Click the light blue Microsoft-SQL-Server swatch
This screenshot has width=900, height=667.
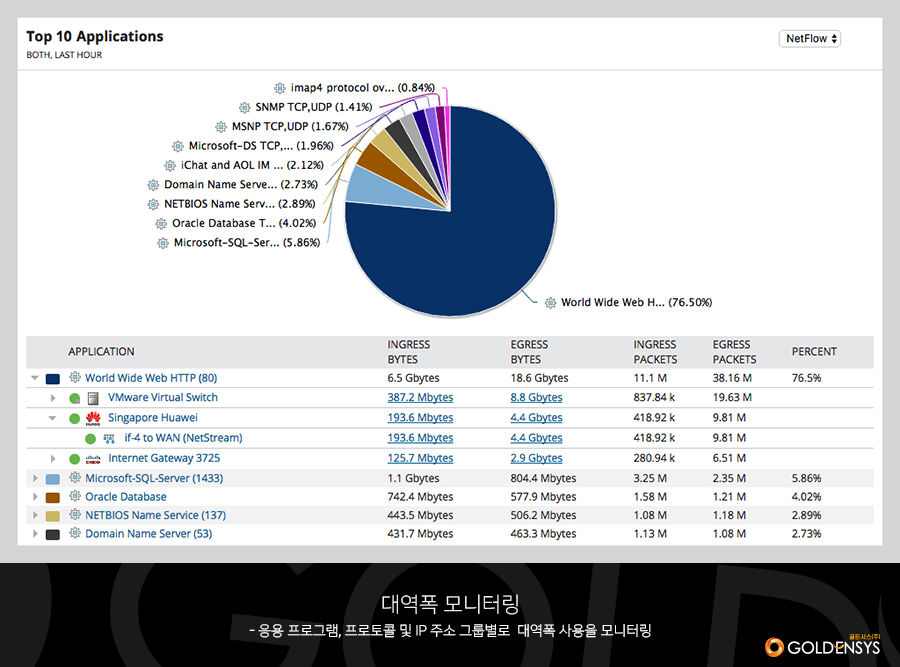tap(53, 479)
